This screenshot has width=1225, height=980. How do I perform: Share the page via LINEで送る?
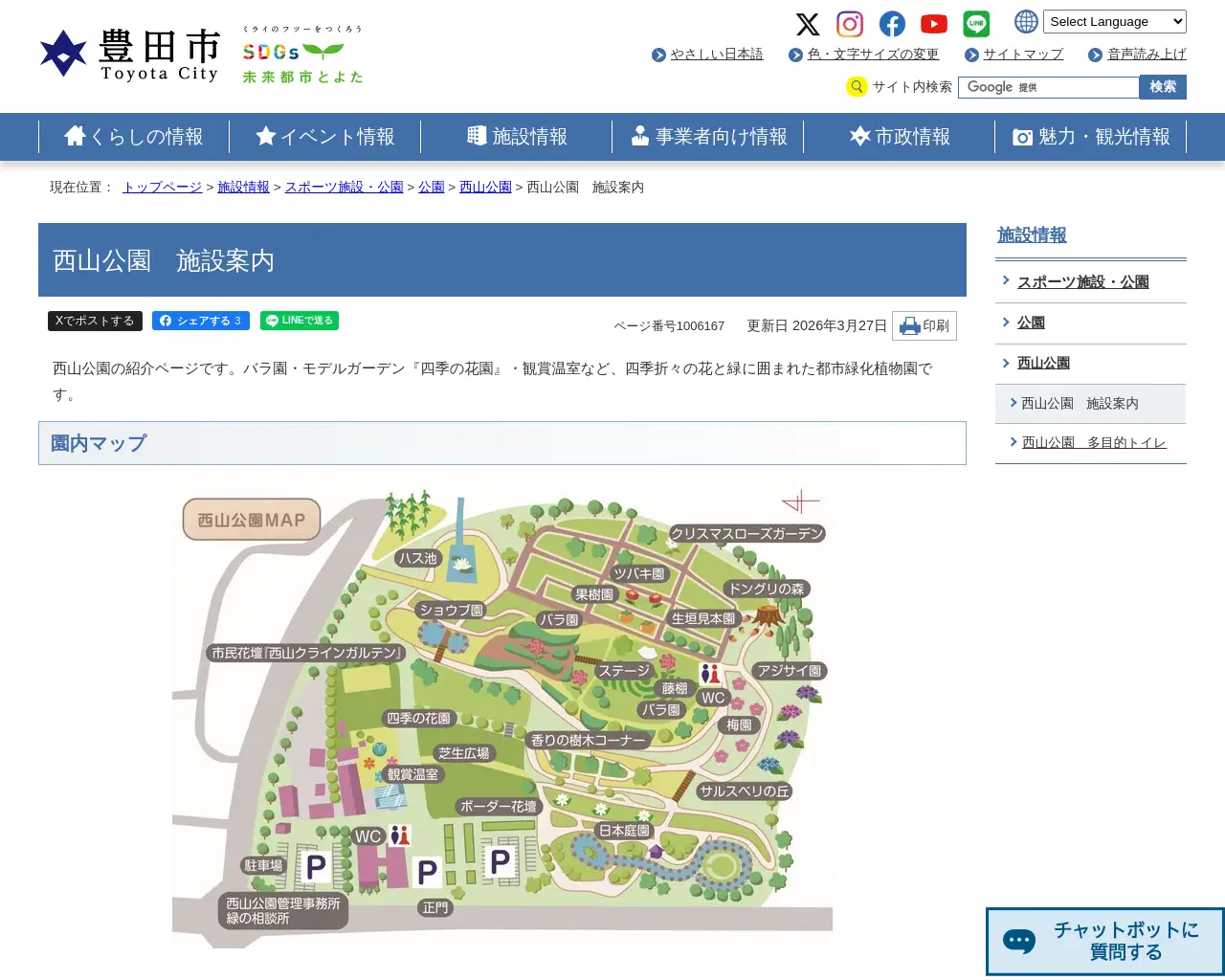tap(299, 320)
